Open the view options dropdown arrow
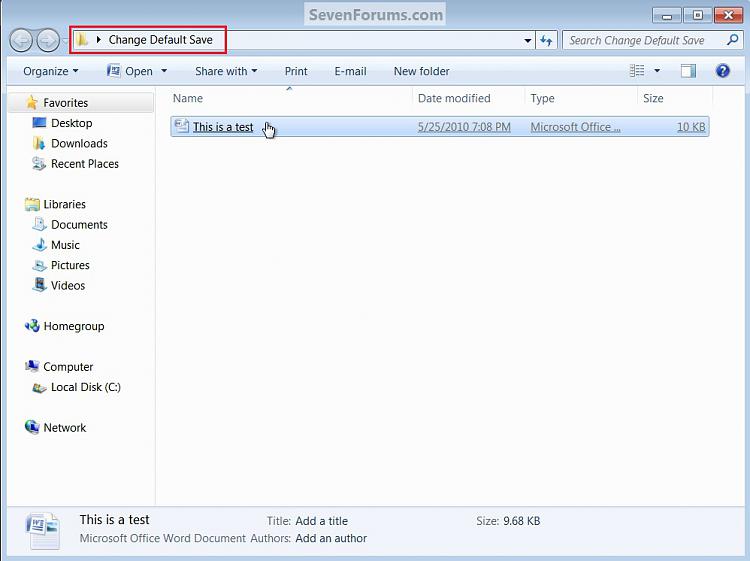The height and width of the screenshot is (561, 750). (x=657, y=71)
